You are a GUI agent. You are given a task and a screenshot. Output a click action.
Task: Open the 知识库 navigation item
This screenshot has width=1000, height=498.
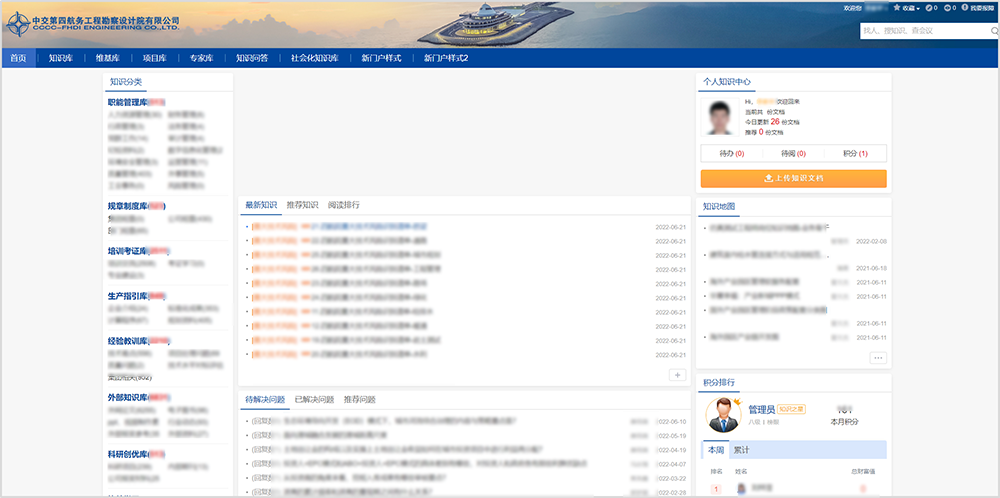pyautogui.click(x=61, y=58)
